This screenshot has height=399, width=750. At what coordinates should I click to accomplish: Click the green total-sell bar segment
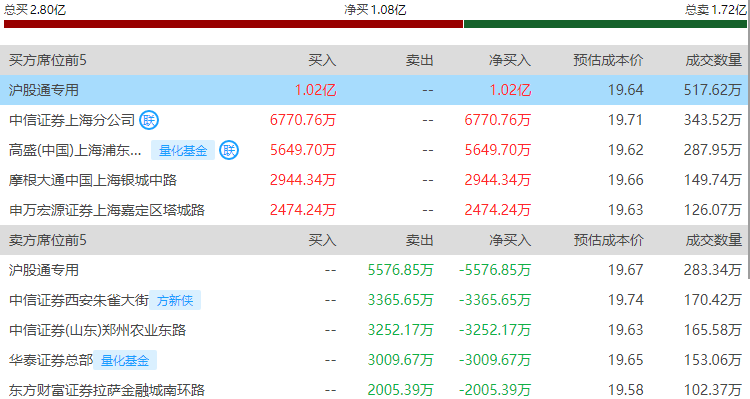point(605,24)
